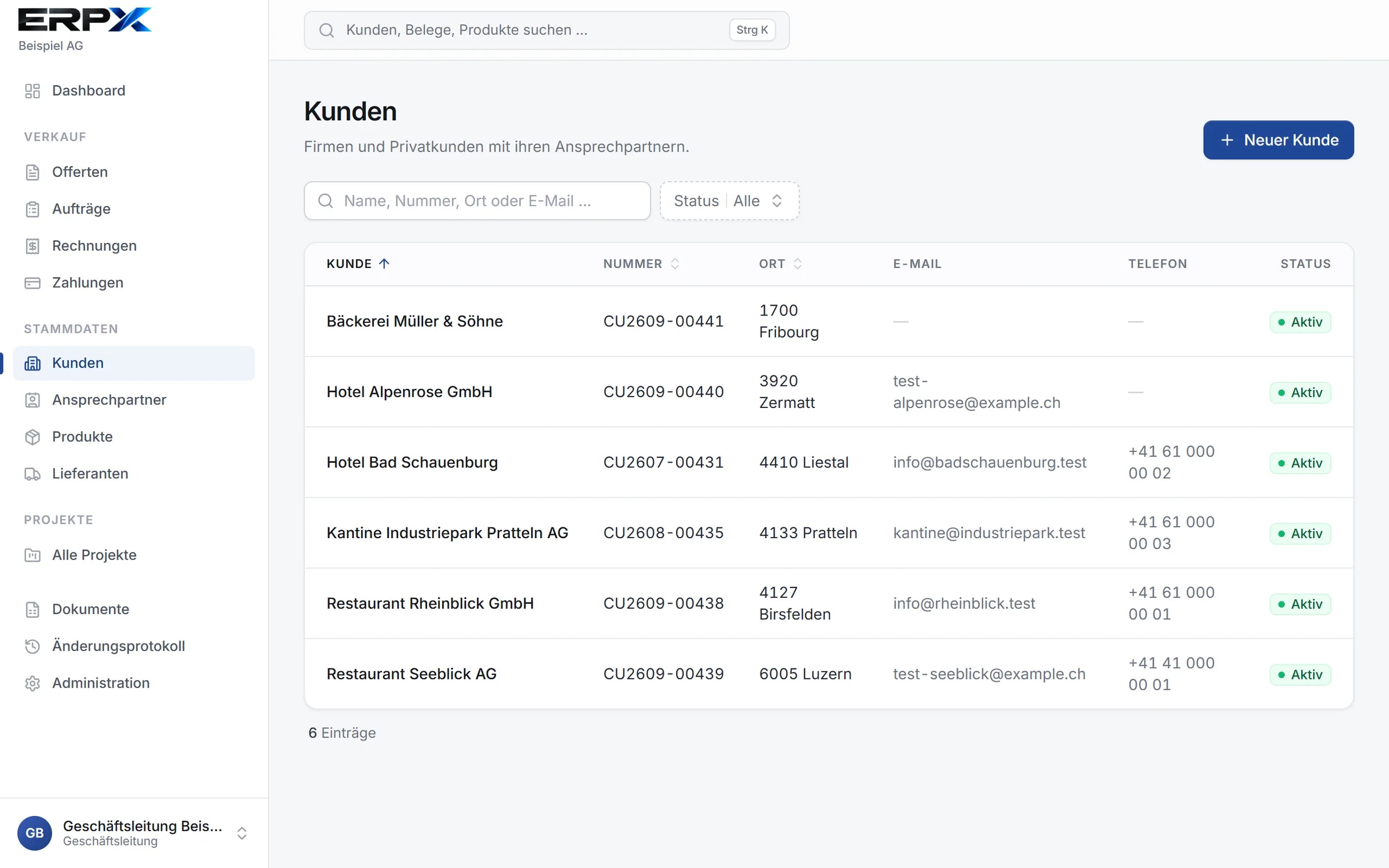Image resolution: width=1389 pixels, height=868 pixels.
Task: Open customer Hotel Alpenrose GmbH
Action: coord(409,392)
